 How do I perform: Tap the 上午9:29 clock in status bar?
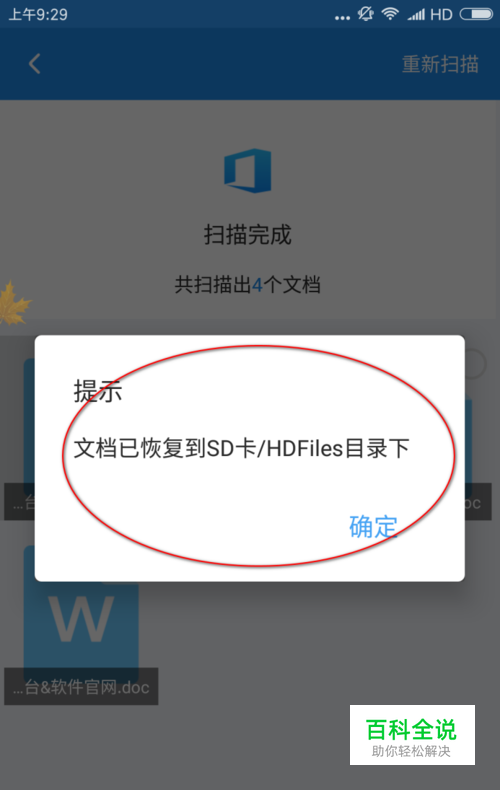(x=38, y=14)
